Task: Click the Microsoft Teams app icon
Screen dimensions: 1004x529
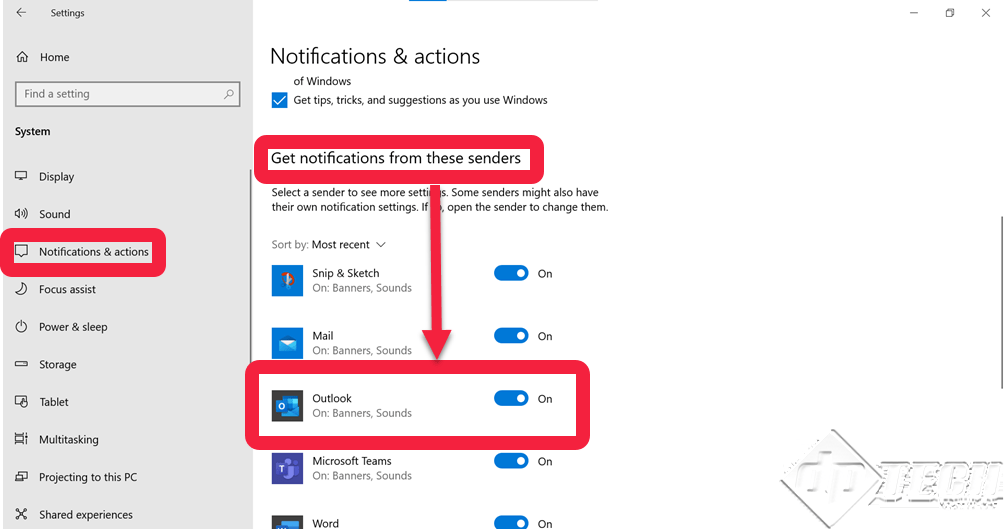Action: 287,468
